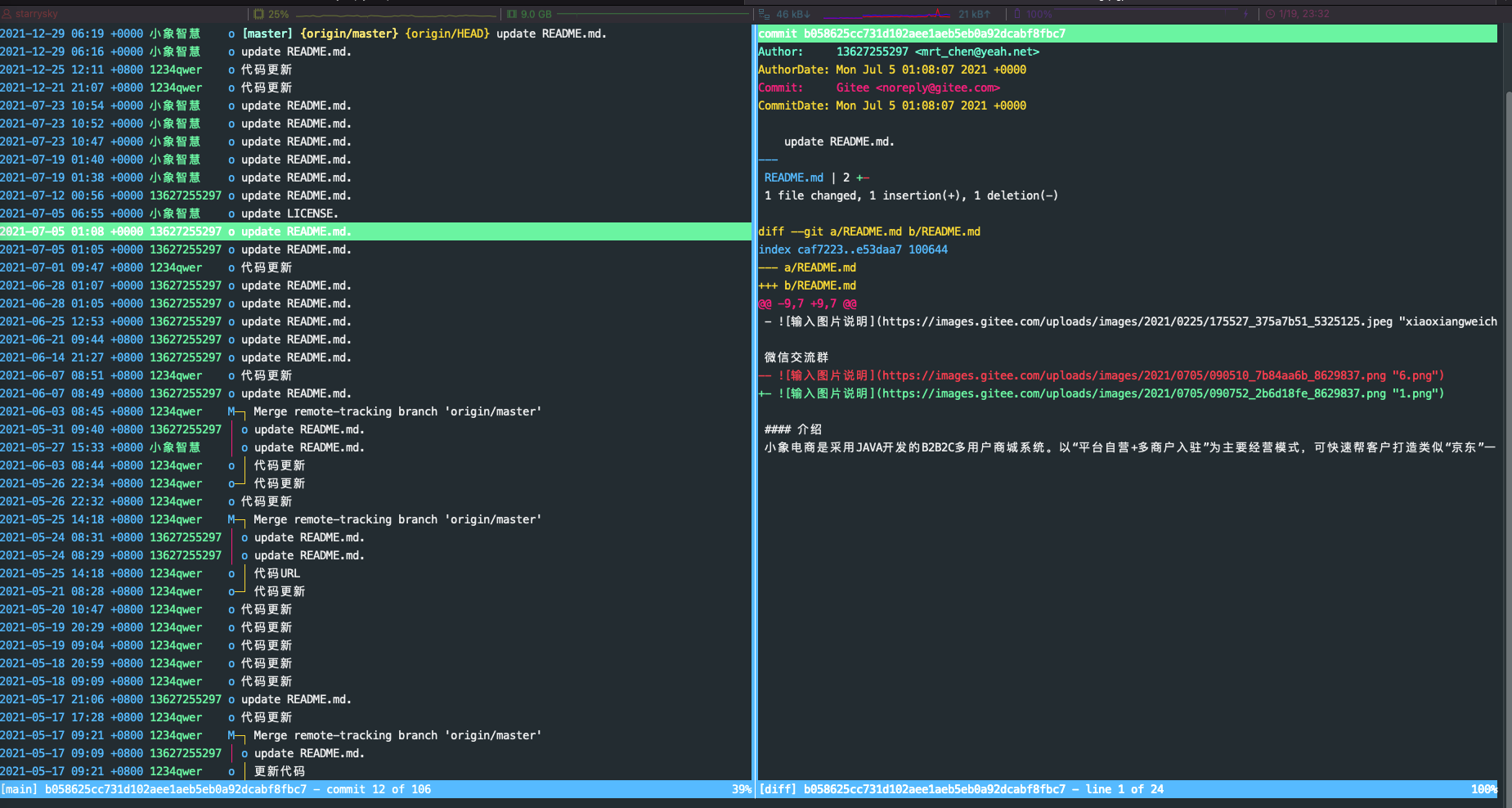Select the 更新代码 commit row
The height and width of the screenshot is (808, 1512).
[x=375, y=771]
